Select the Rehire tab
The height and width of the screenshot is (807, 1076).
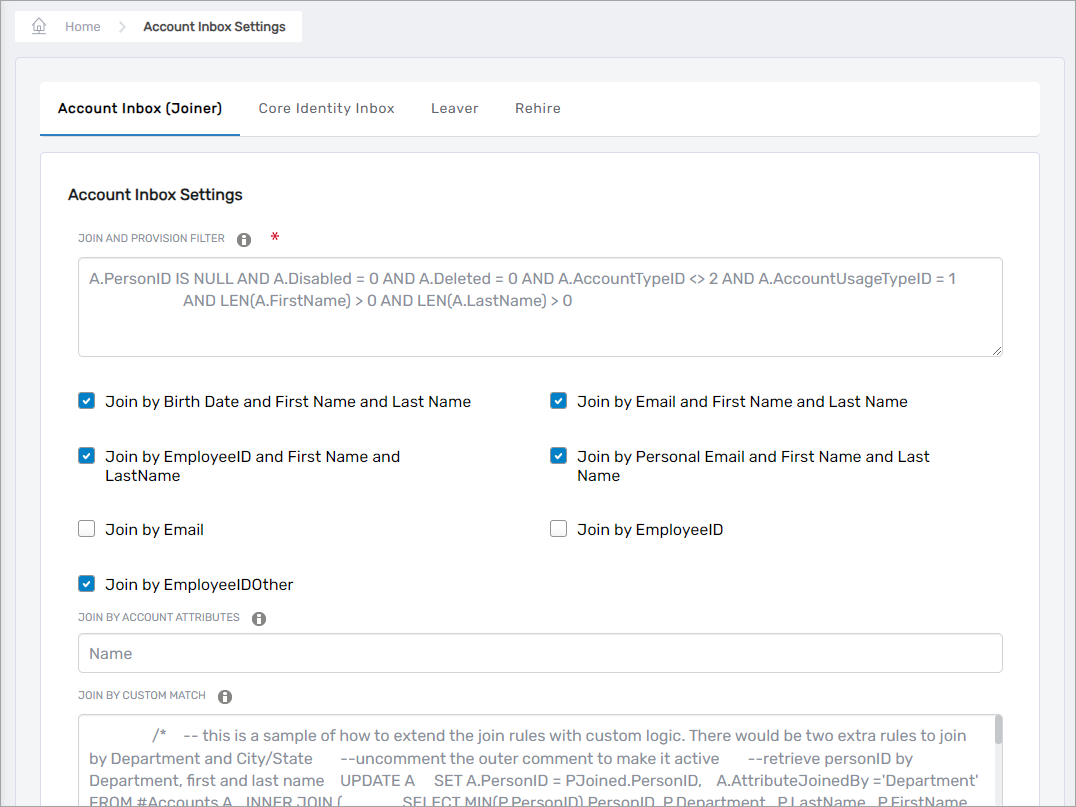pos(537,108)
